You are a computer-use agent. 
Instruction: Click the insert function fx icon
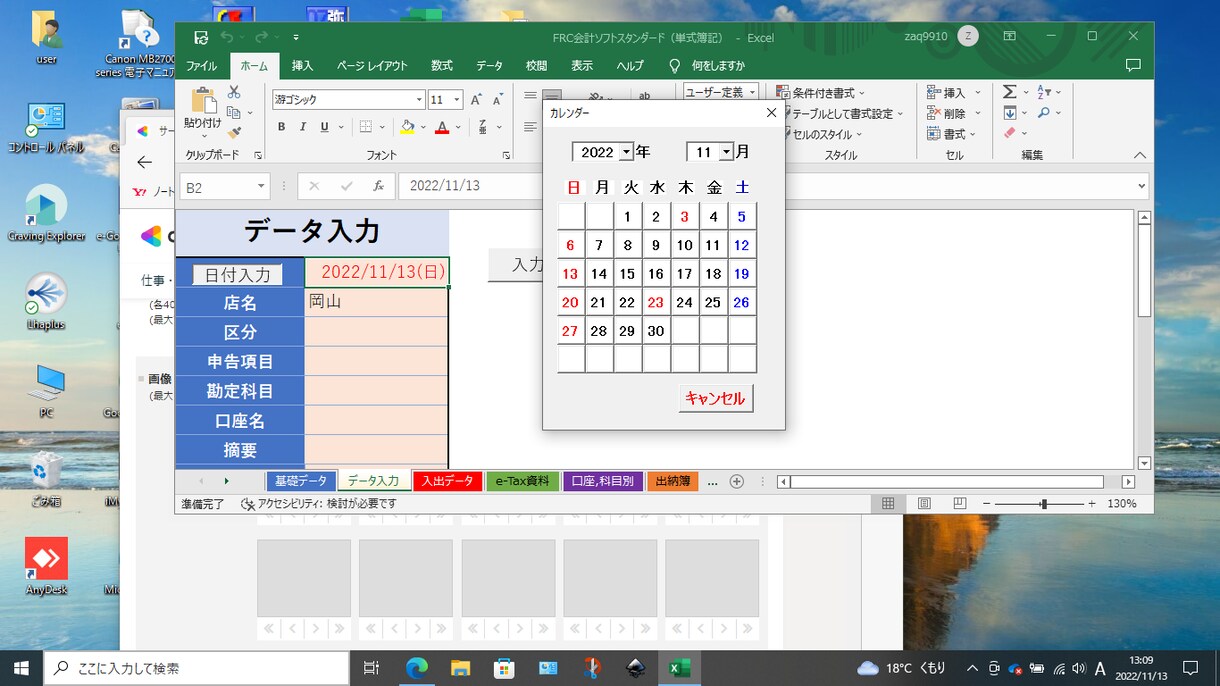[378, 186]
